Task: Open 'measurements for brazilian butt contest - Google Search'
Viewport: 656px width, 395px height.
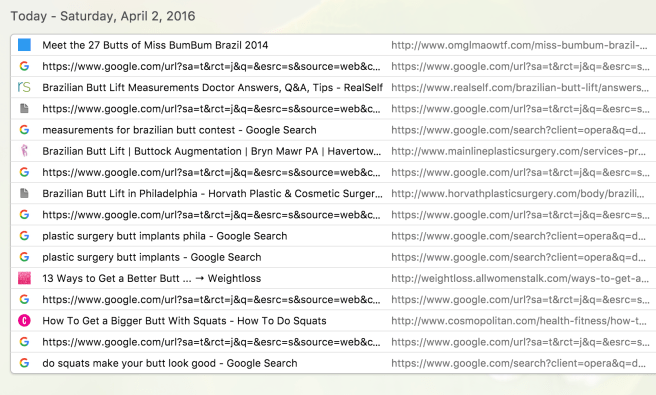Action: click(x=179, y=130)
